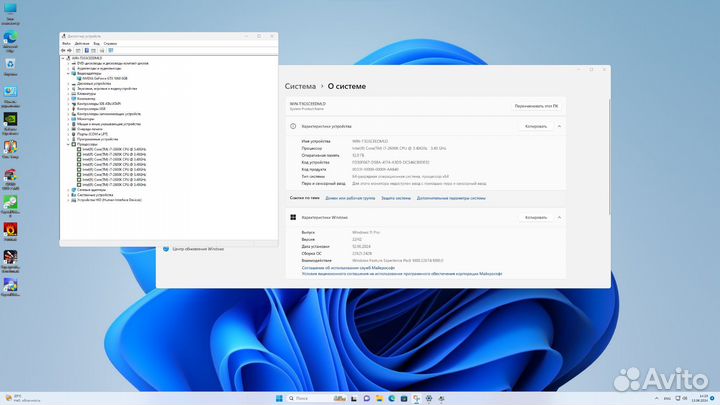This screenshot has height=405, width=720.
Task: Expand Audio inputs and outputs category
Action: click(68, 68)
